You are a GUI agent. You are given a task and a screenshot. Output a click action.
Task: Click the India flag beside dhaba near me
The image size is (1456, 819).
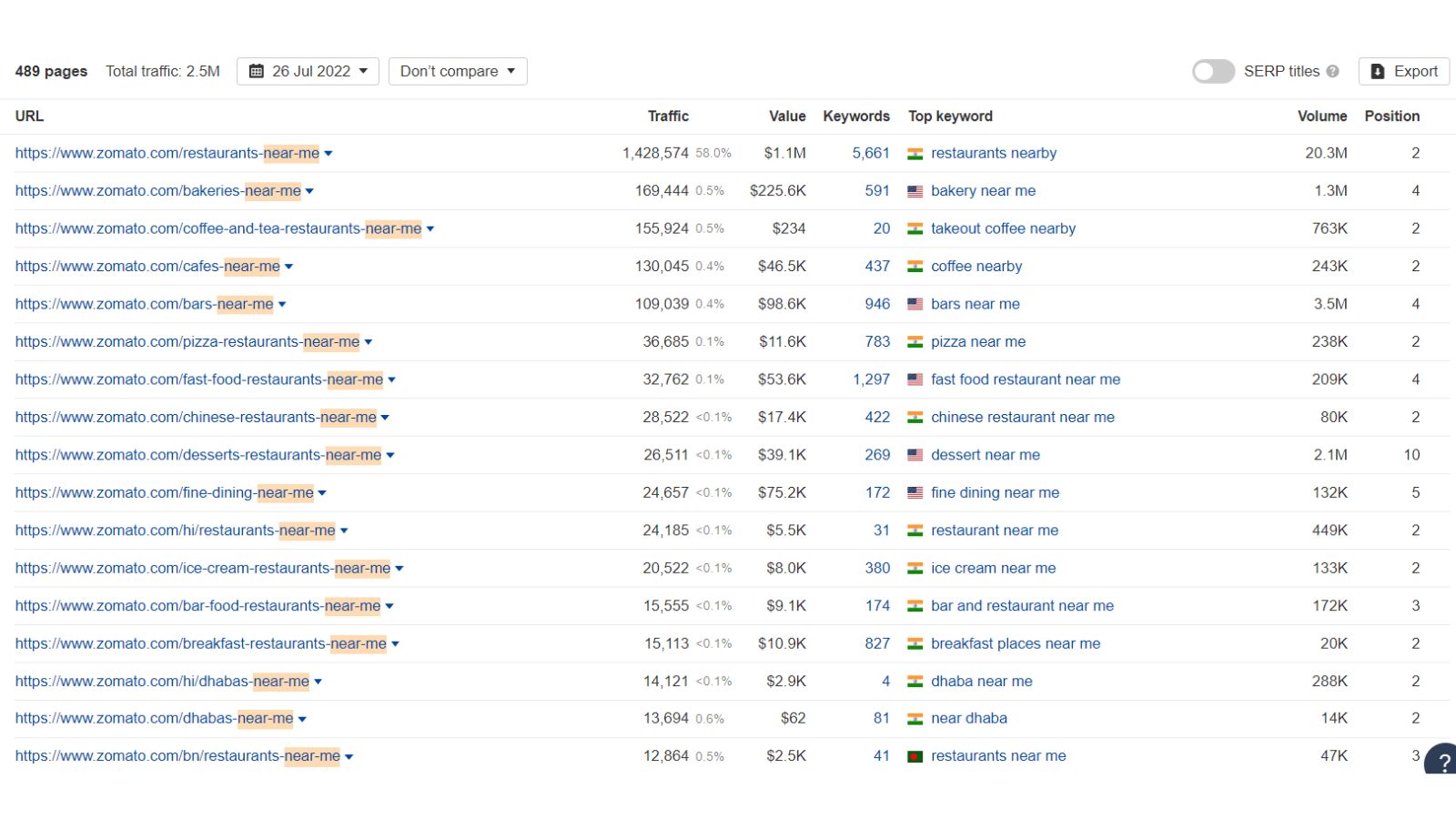pyautogui.click(x=915, y=682)
